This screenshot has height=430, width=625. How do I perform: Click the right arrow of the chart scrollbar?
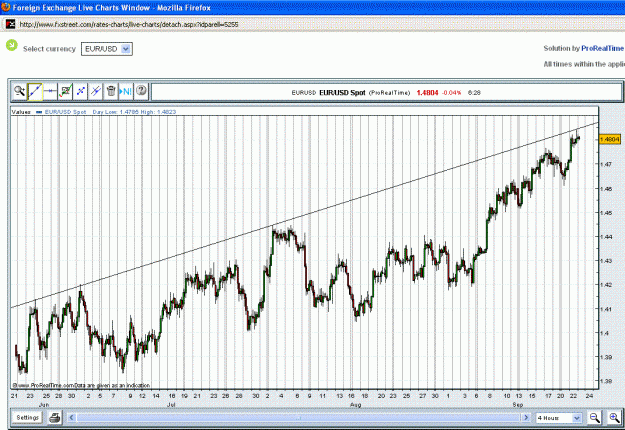click(526, 418)
